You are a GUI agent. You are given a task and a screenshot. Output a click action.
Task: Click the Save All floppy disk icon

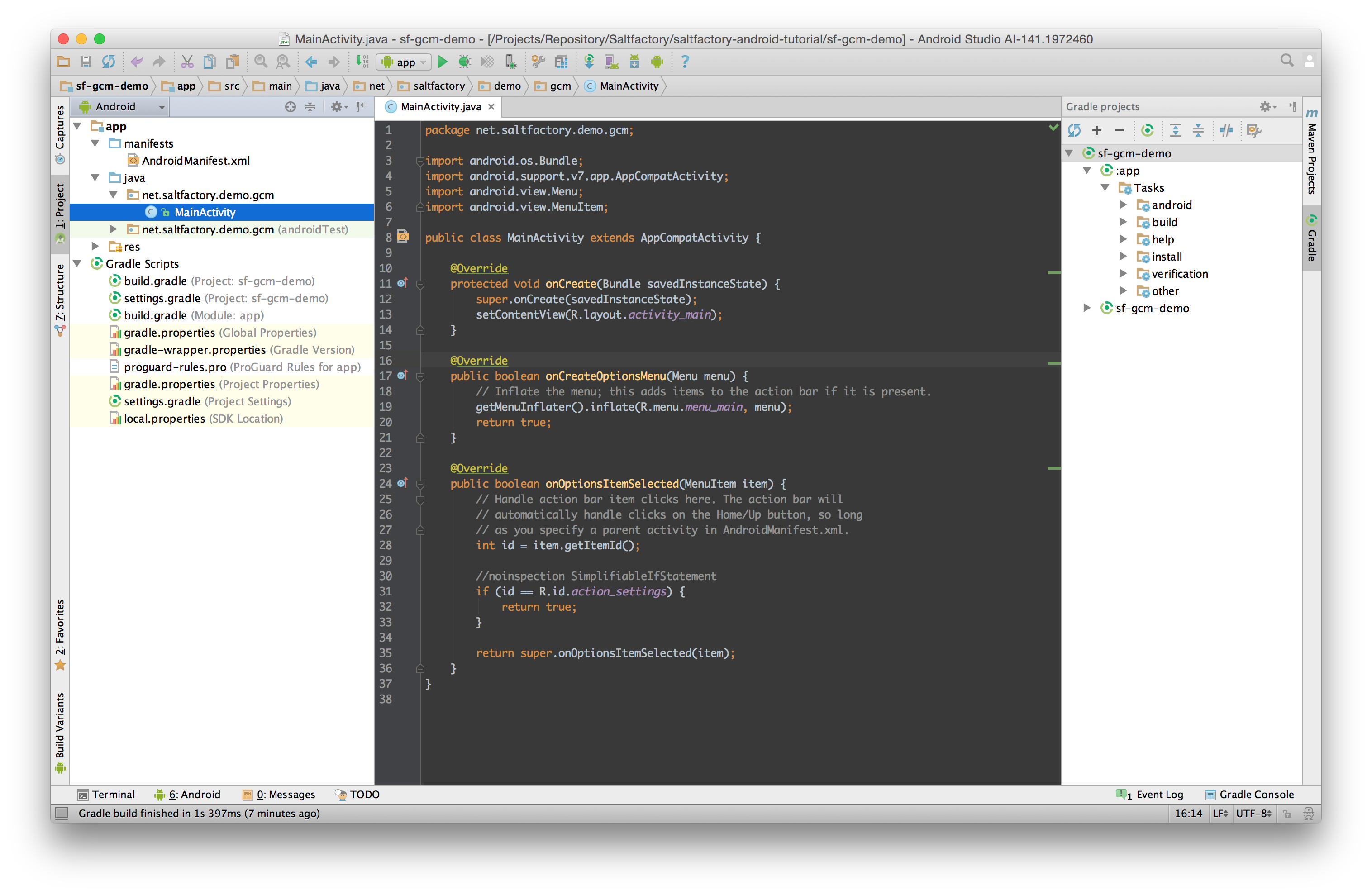(x=86, y=62)
